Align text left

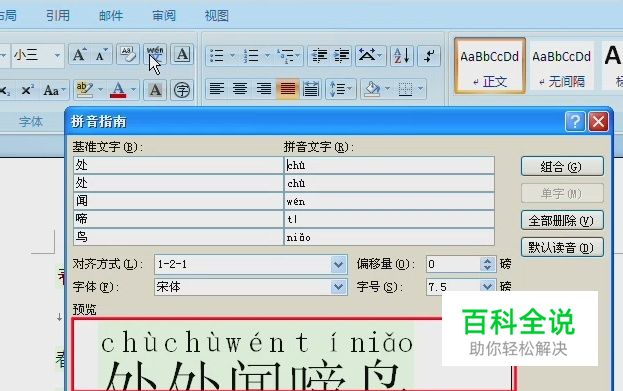pyautogui.click(x=217, y=89)
